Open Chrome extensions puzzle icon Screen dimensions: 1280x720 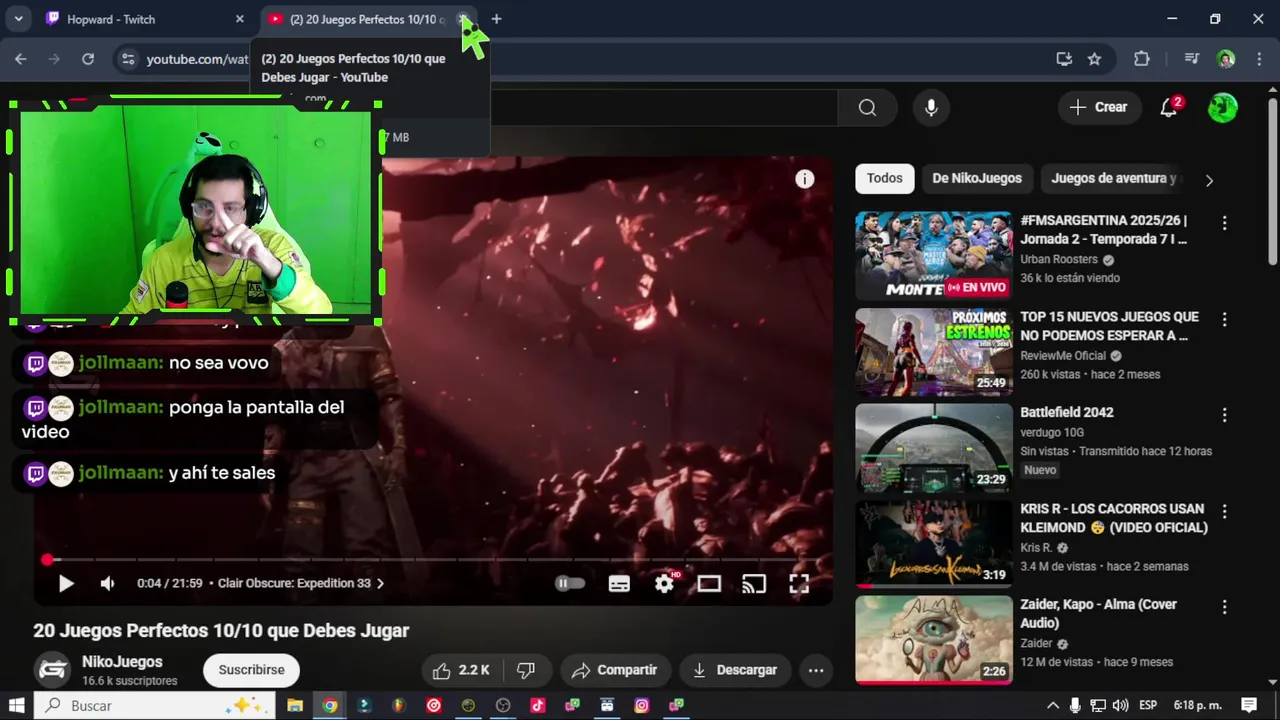1142,59
